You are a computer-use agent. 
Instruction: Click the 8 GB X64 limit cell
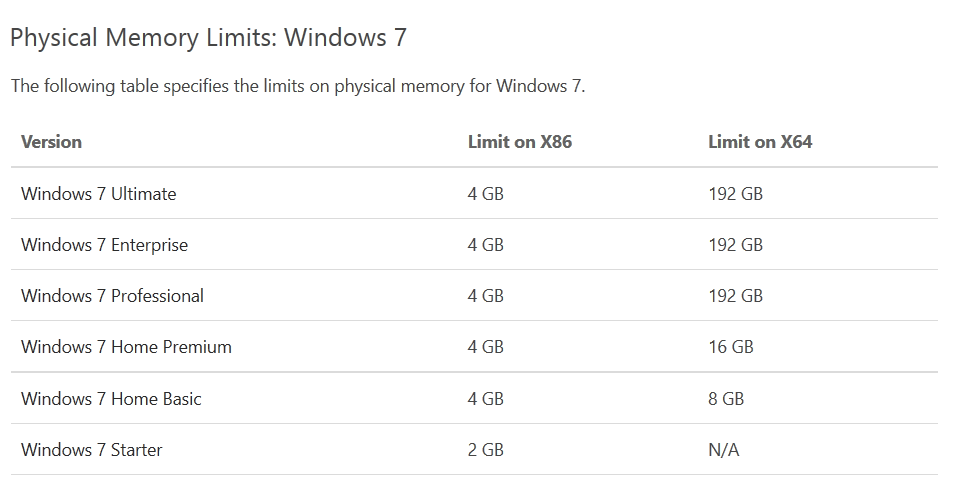(x=726, y=399)
